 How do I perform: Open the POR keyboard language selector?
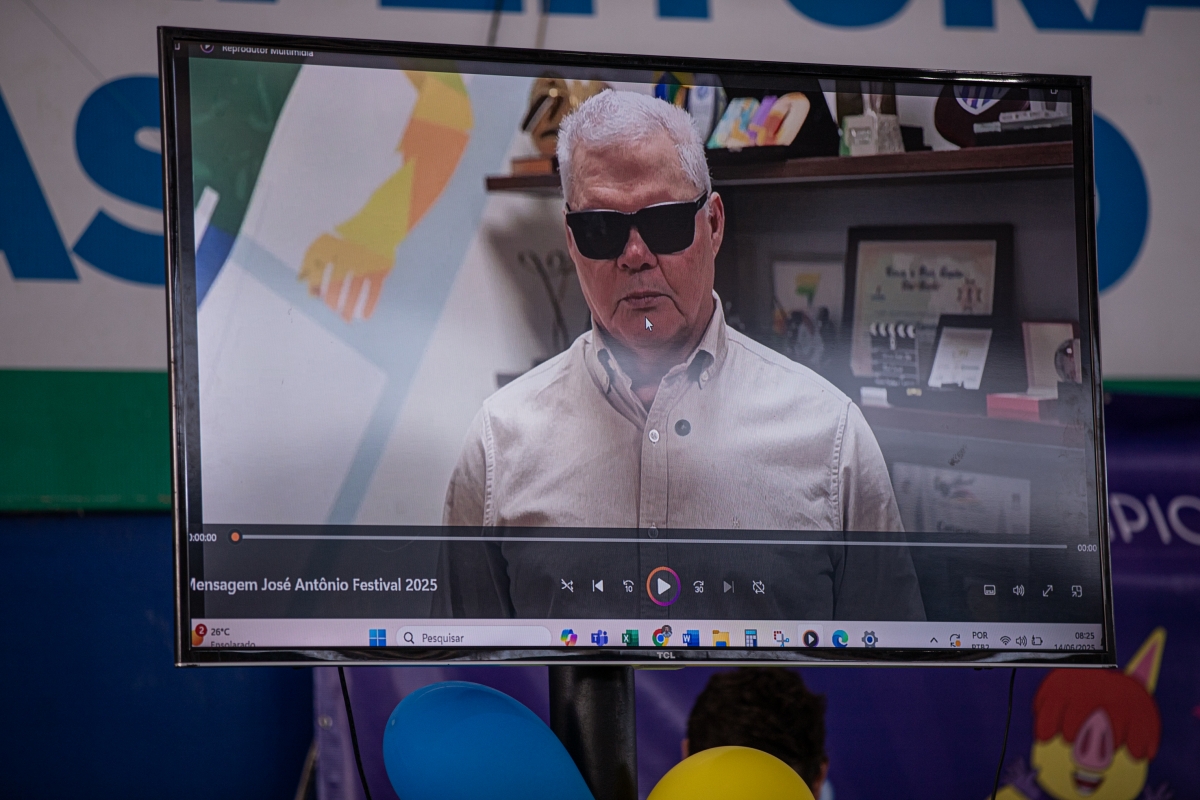[x=980, y=640]
